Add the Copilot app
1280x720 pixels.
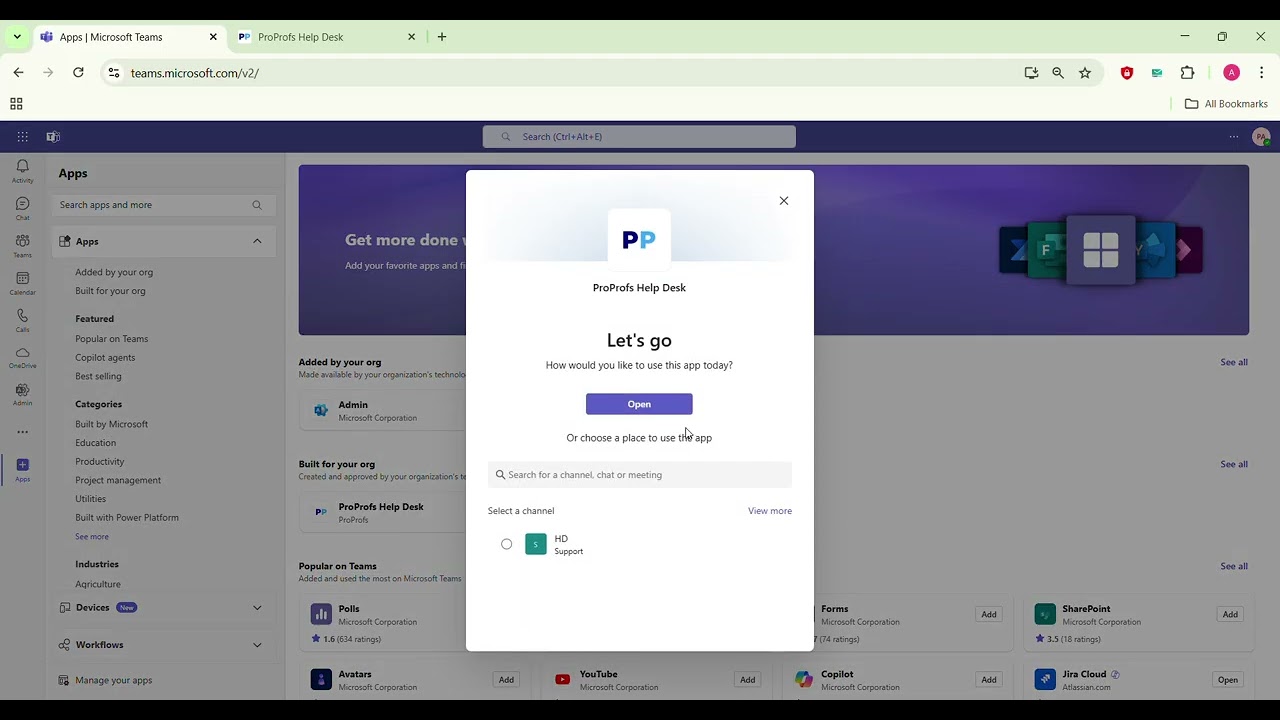click(989, 680)
